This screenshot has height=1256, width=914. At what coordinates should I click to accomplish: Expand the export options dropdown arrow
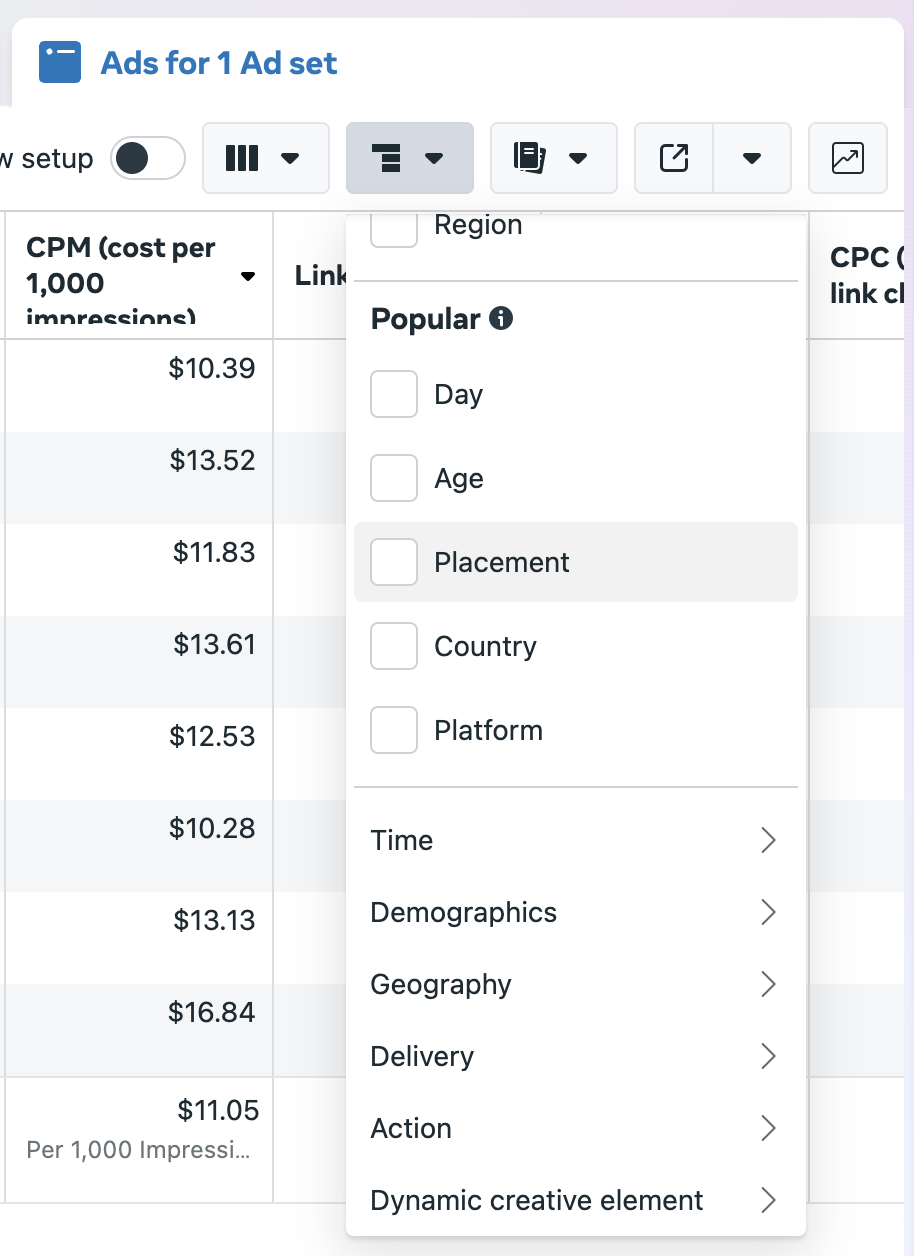[x=752, y=158]
